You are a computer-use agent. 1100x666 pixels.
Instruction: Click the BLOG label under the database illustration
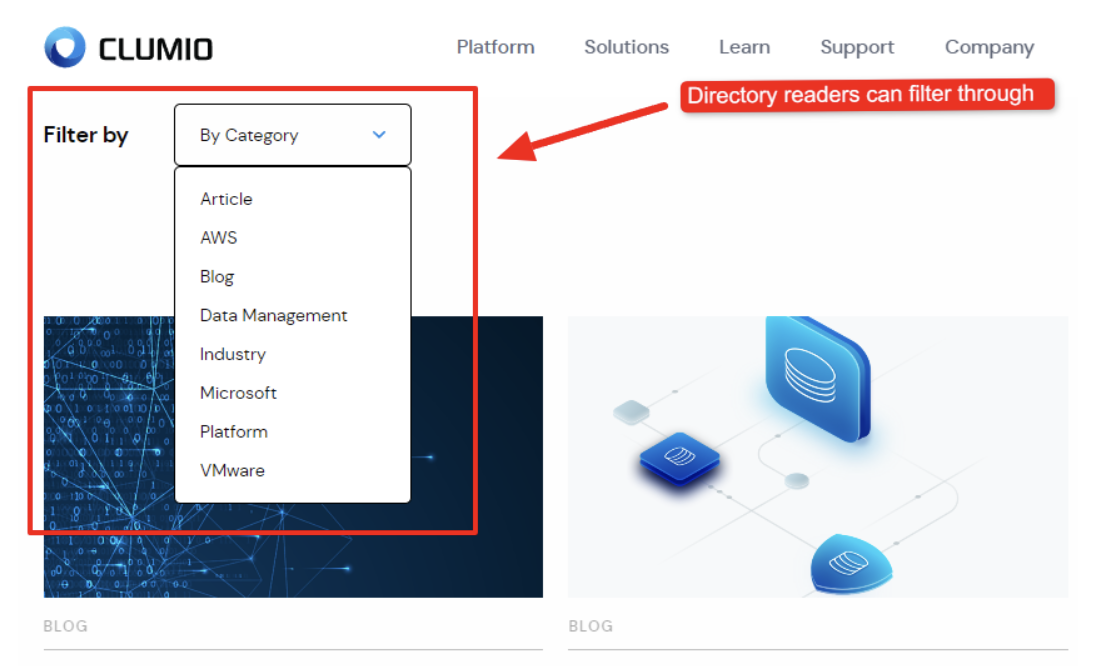tap(590, 626)
